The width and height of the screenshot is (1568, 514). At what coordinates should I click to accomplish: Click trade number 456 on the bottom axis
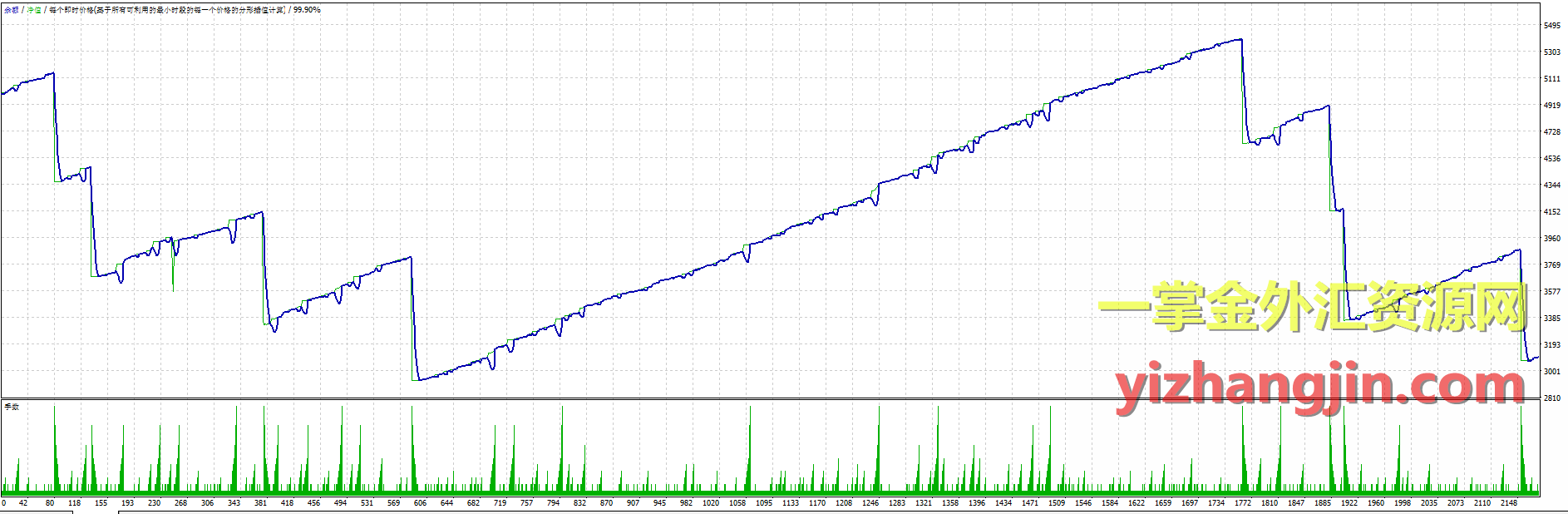(x=313, y=503)
